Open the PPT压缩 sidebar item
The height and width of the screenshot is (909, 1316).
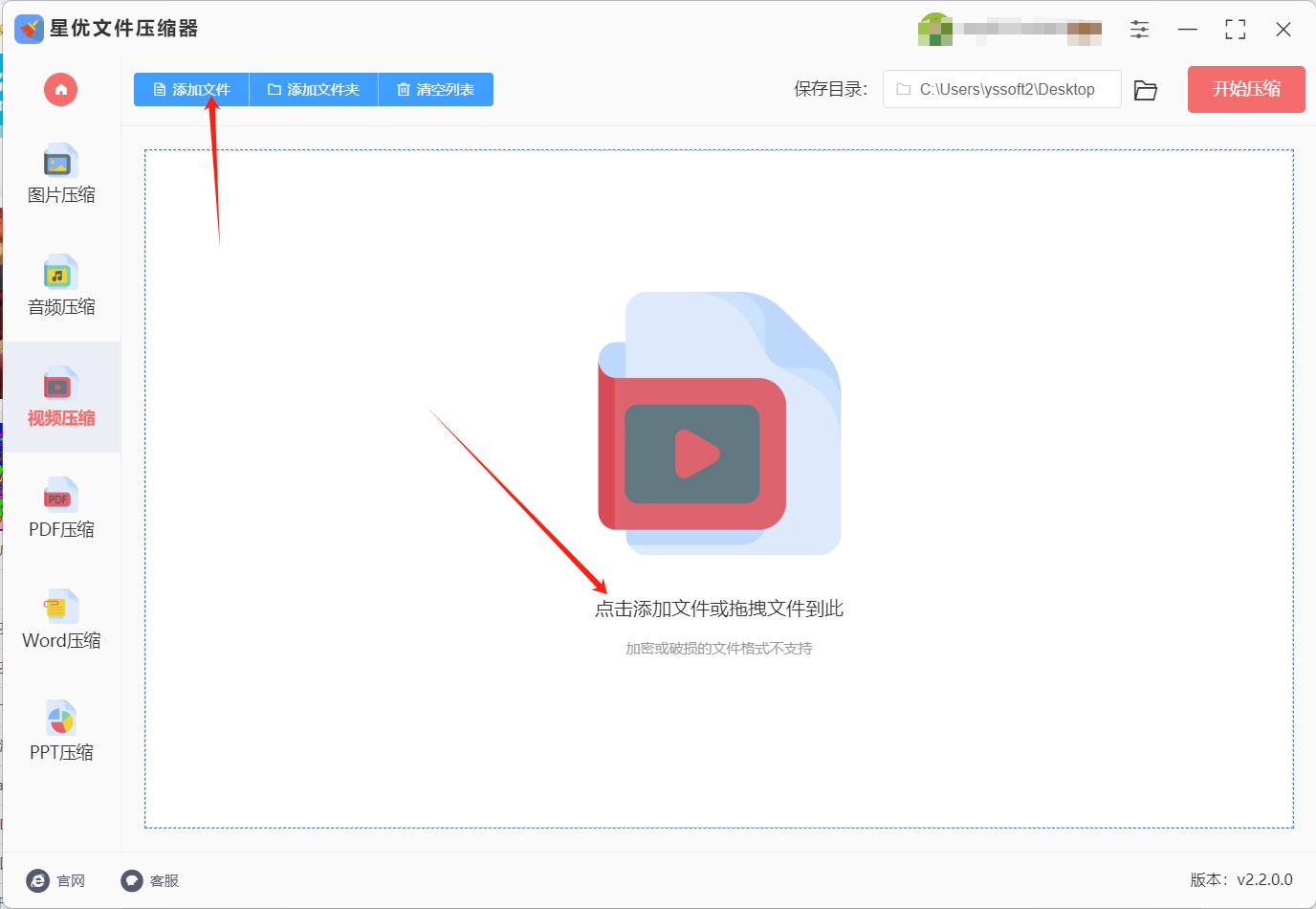tap(61, 732)
